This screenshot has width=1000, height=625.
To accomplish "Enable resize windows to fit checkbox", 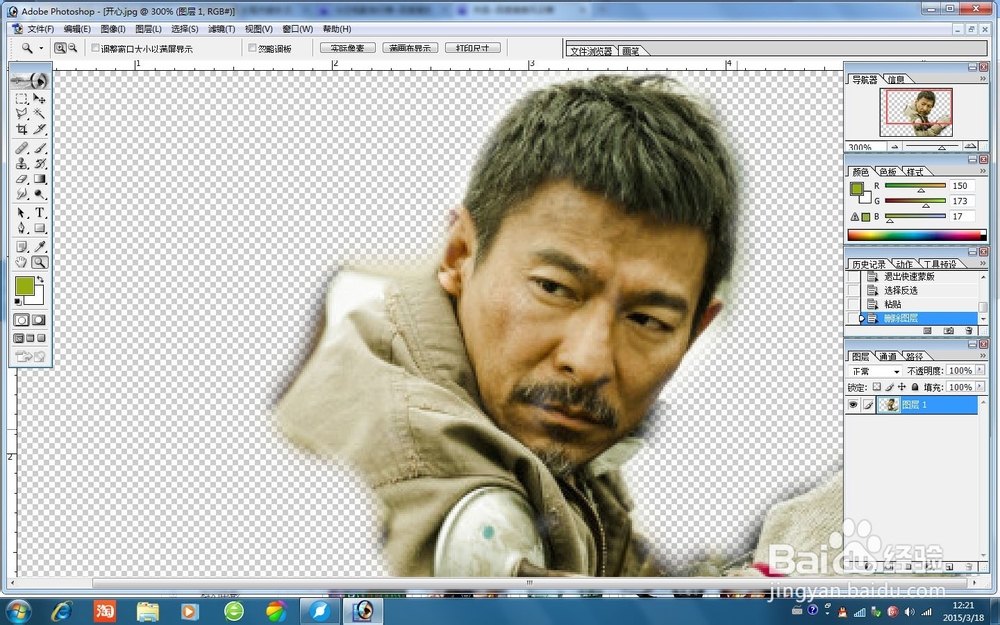I will tap(96, 48).
